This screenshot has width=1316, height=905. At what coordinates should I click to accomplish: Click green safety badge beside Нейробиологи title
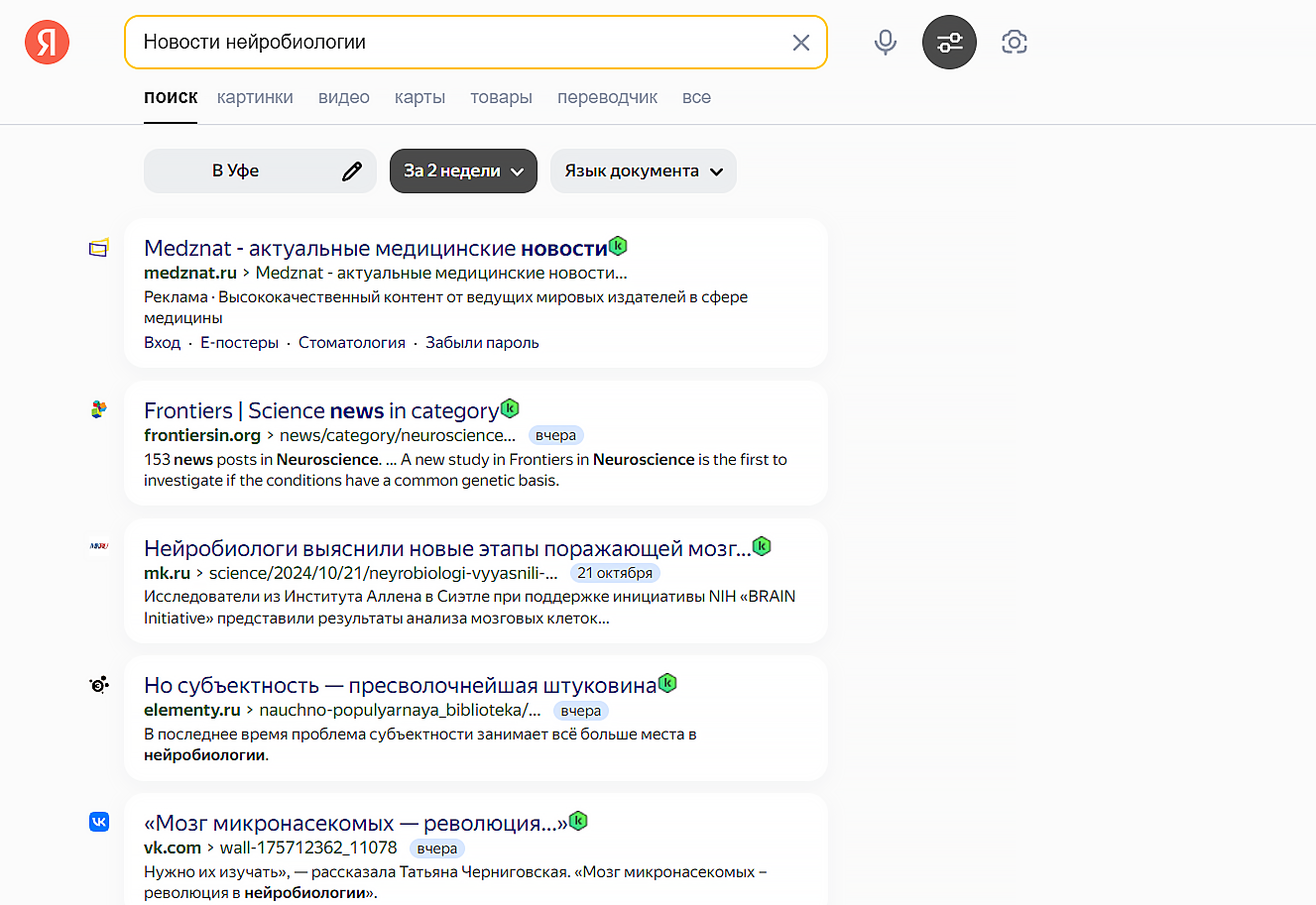[762, 545]
